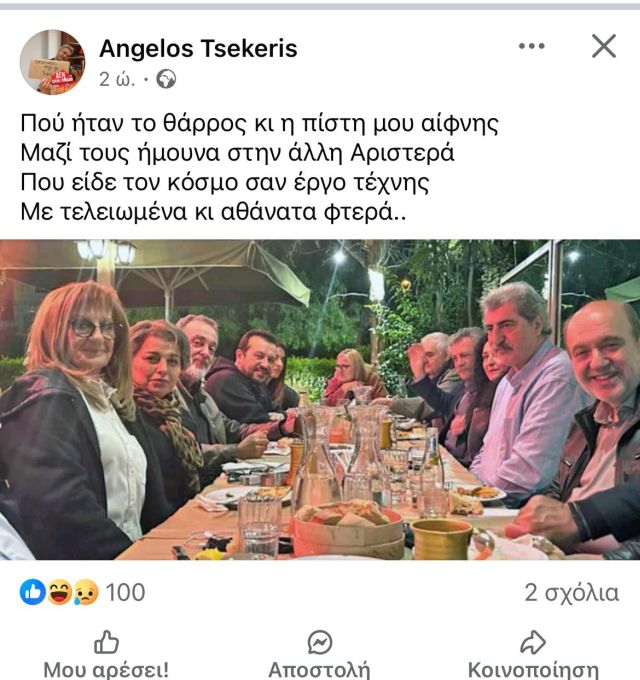Image resolution: width=640 pixels, height=680 pixels.
Task: Open the '2 σχόλια' comments link
Action: [571, 593]
